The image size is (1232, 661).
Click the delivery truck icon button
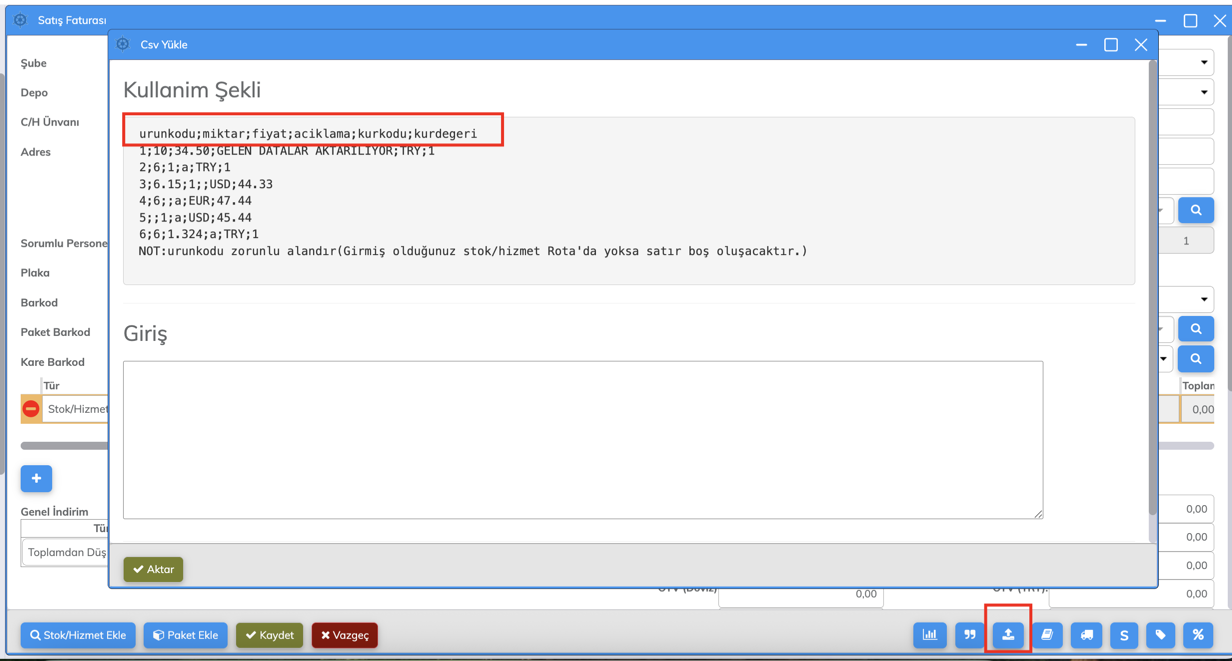tap(1086, 635)
